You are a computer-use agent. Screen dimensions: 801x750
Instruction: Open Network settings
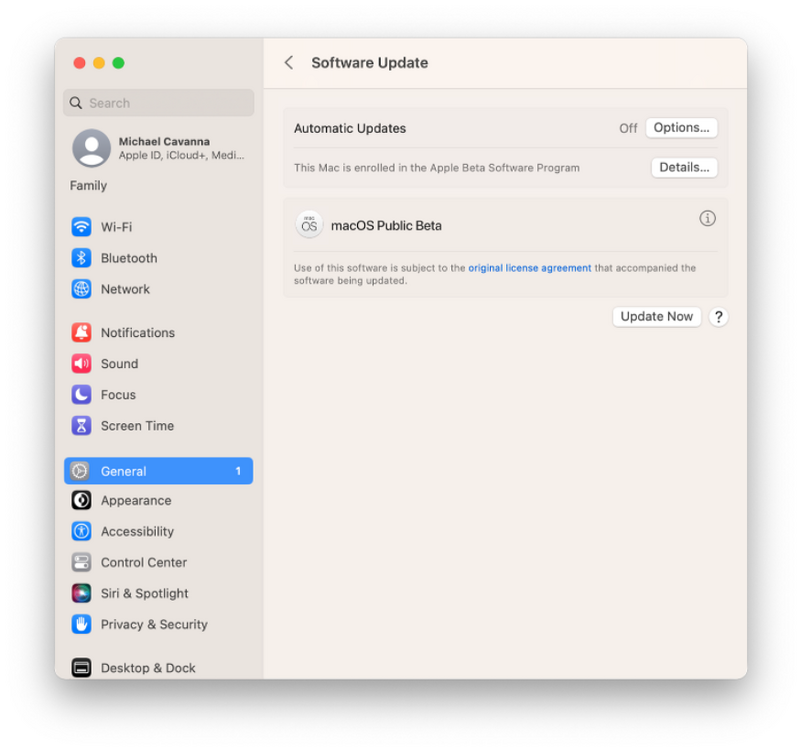tap(158, 289)
